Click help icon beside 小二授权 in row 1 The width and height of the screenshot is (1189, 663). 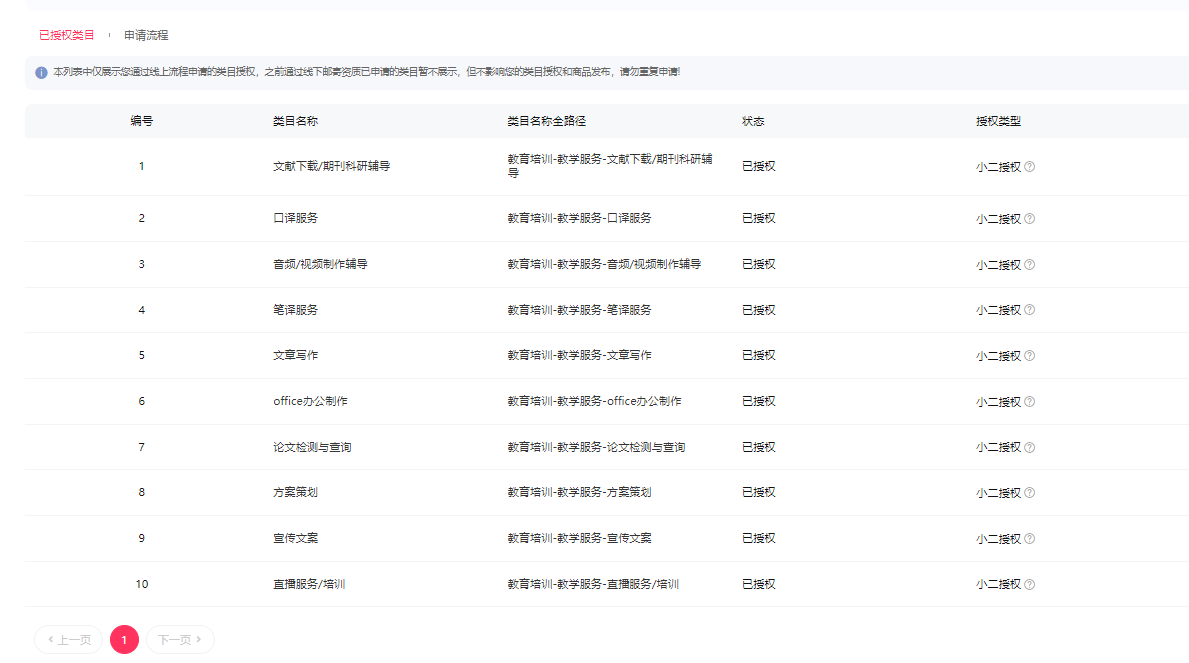pos(1030,167)
